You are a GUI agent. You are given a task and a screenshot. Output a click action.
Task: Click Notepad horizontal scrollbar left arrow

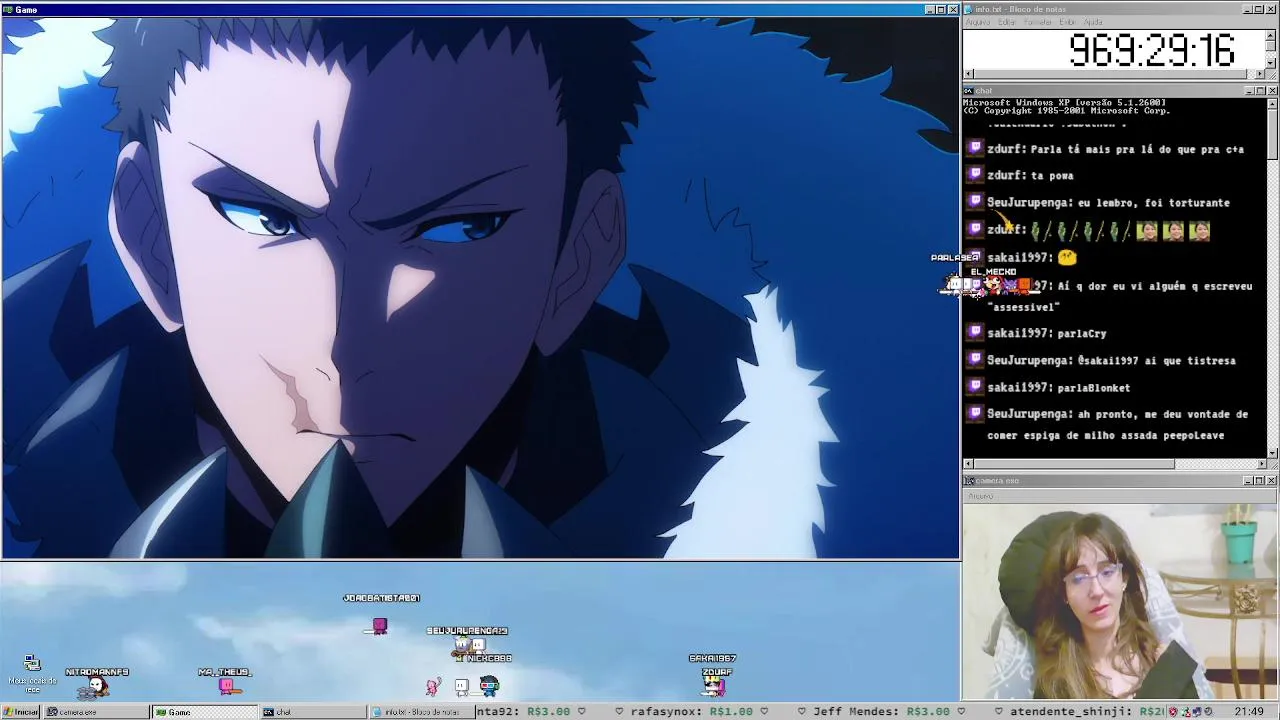pyautogui.click(x=967, y=74)
